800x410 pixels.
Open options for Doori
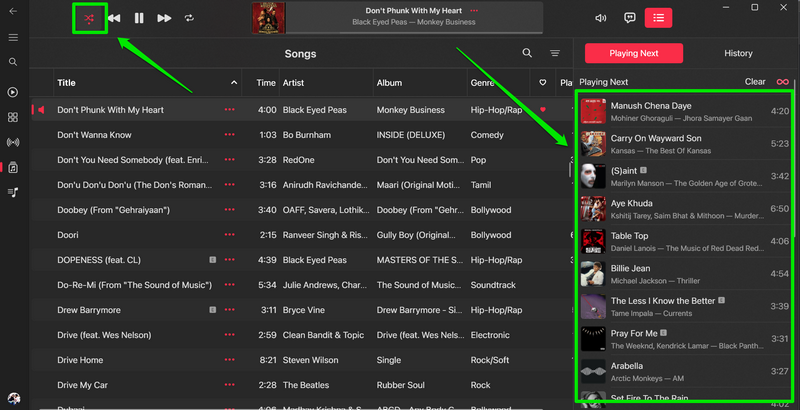230,235
